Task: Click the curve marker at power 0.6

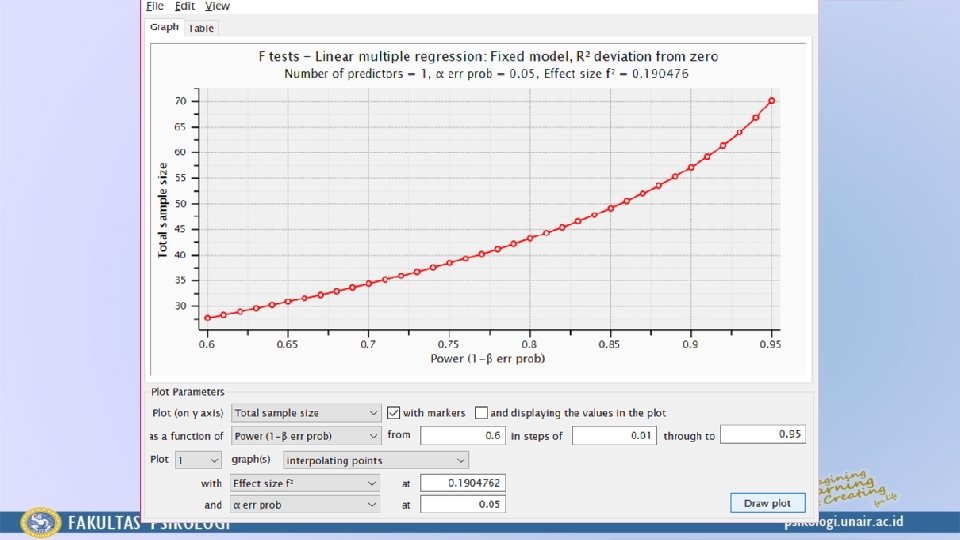Action: tap(208, 318)
